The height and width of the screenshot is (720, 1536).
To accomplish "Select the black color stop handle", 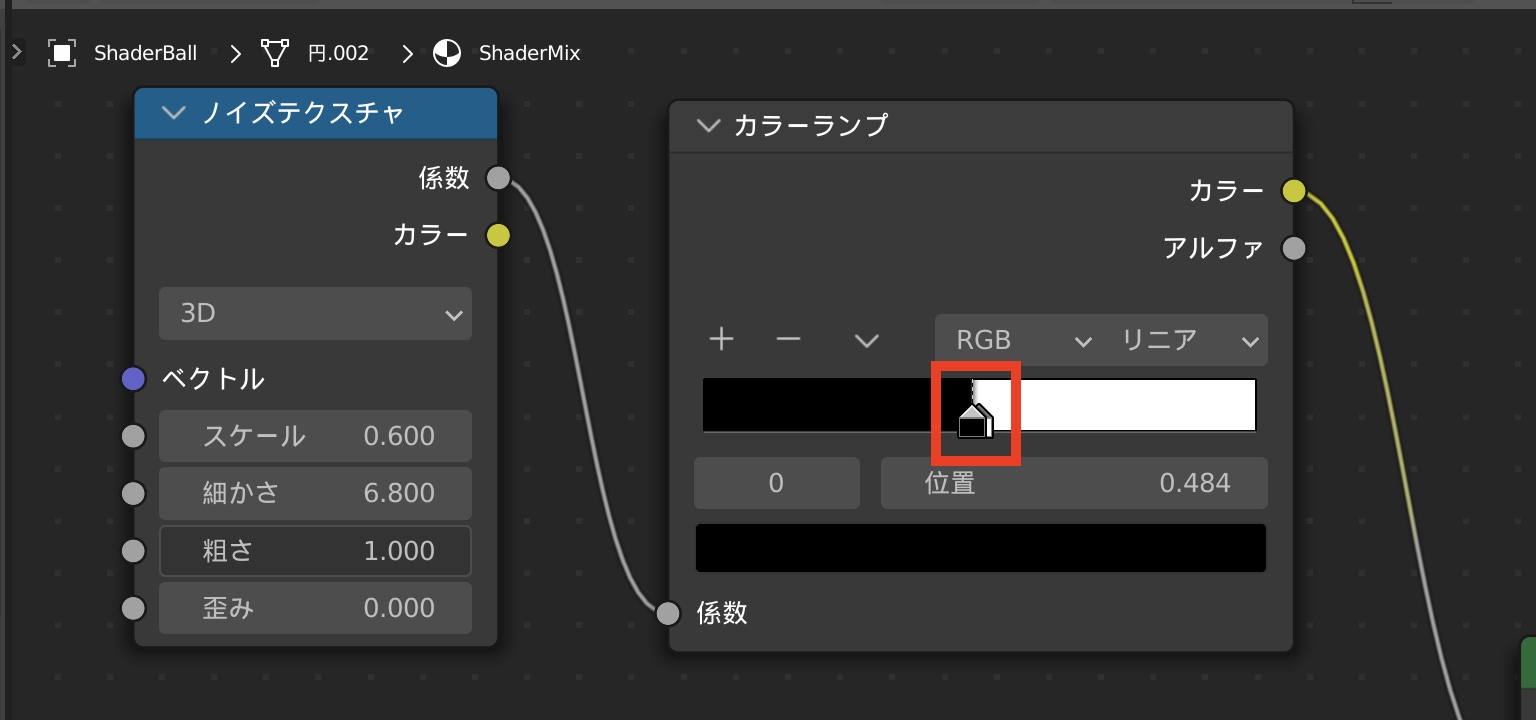I will pos(973,424).
